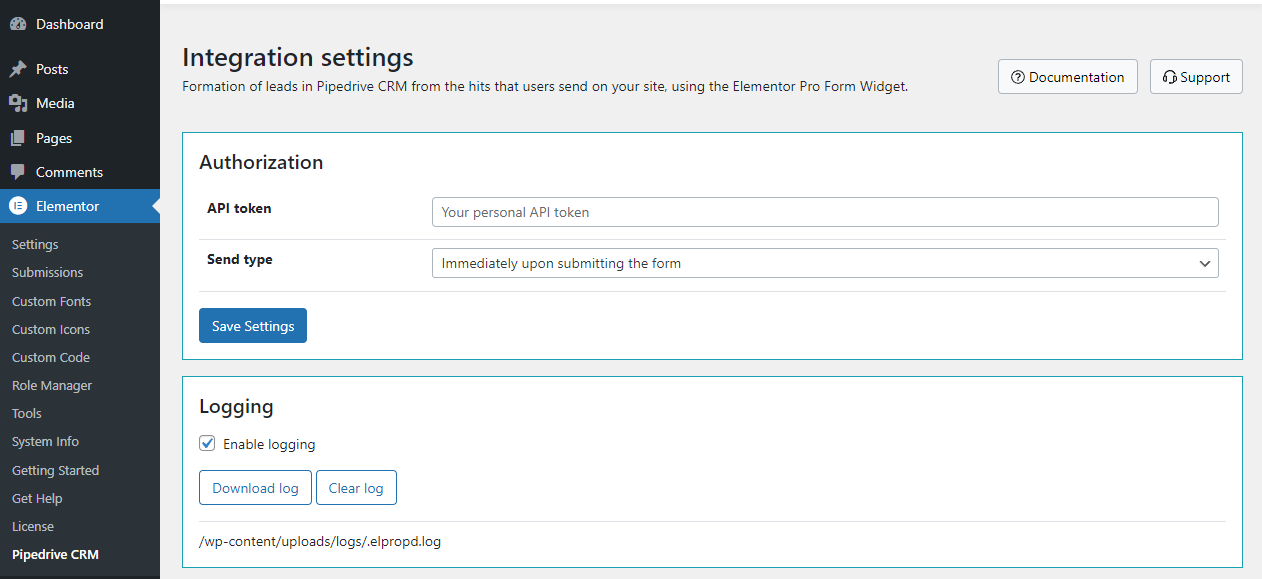Click the Save Settings button

(x=253, y=326)
